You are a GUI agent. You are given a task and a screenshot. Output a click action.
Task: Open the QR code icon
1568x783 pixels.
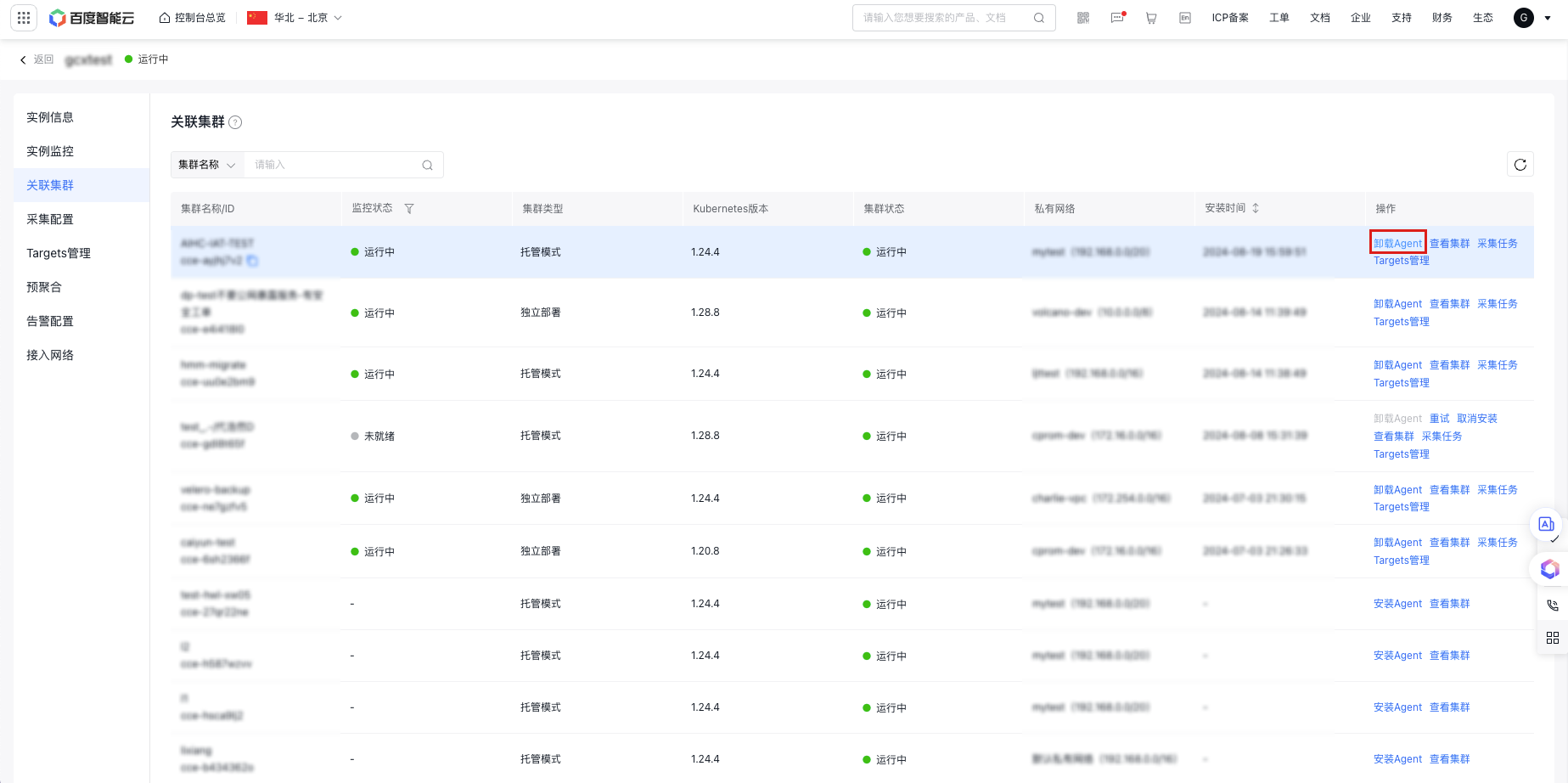(x=1083, y=18)
